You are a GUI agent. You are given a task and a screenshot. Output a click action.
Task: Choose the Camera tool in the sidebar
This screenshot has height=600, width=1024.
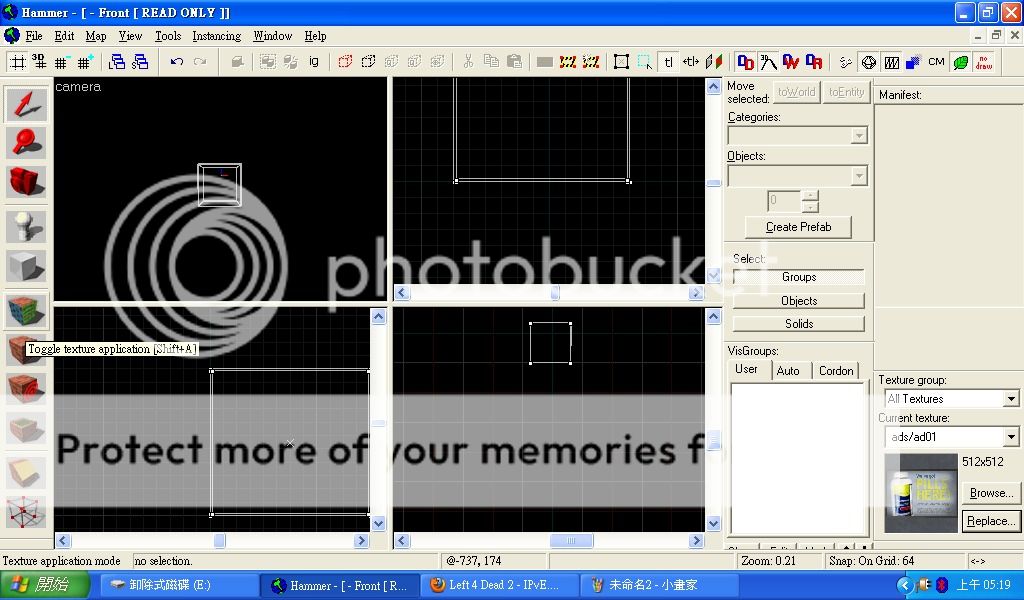tap(26, 181)
